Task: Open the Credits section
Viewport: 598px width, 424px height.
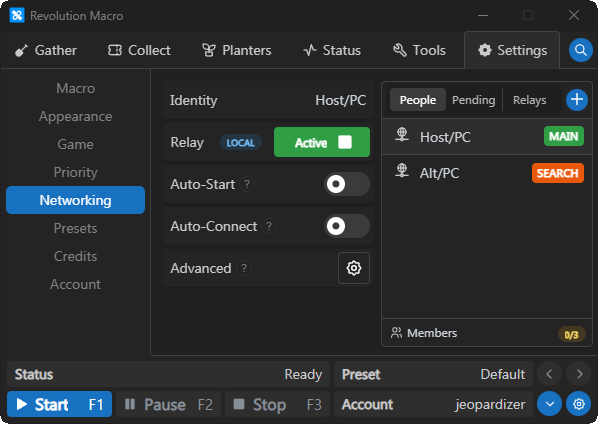Action: tap(76, 256)
